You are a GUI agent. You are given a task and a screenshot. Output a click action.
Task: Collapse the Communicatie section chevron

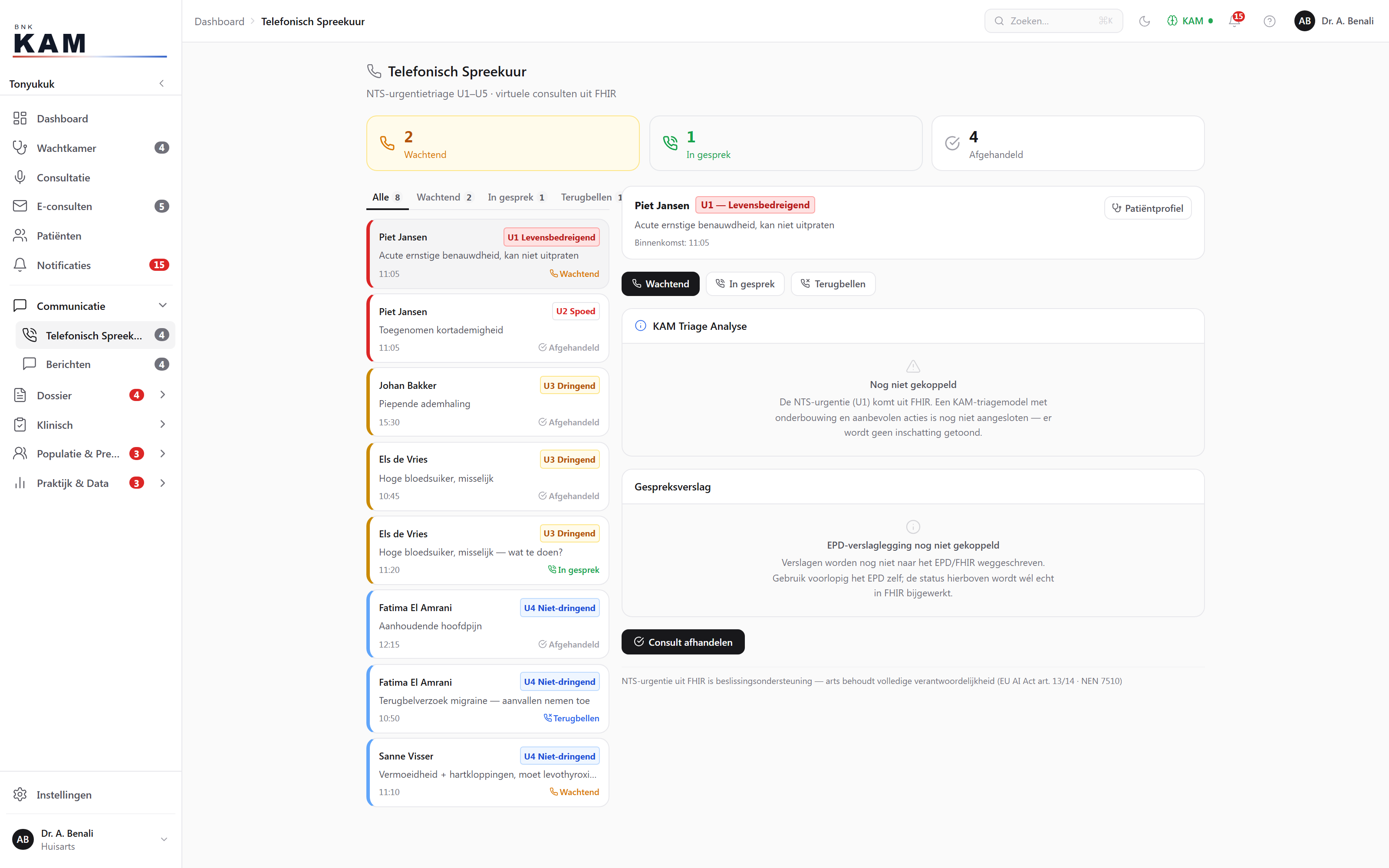pyautogui.click(x=163, y=306)
